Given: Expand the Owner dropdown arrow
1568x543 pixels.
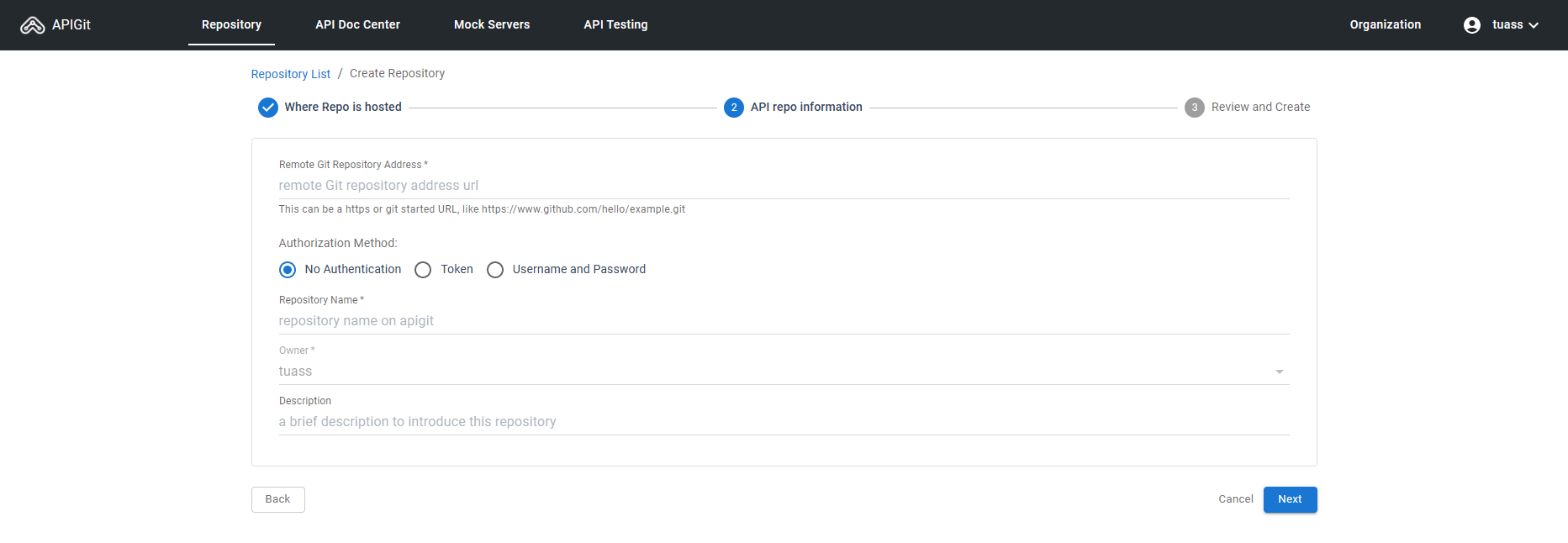Looking at the screenshot, I should pyautogui.click(x=1279, y=372).
